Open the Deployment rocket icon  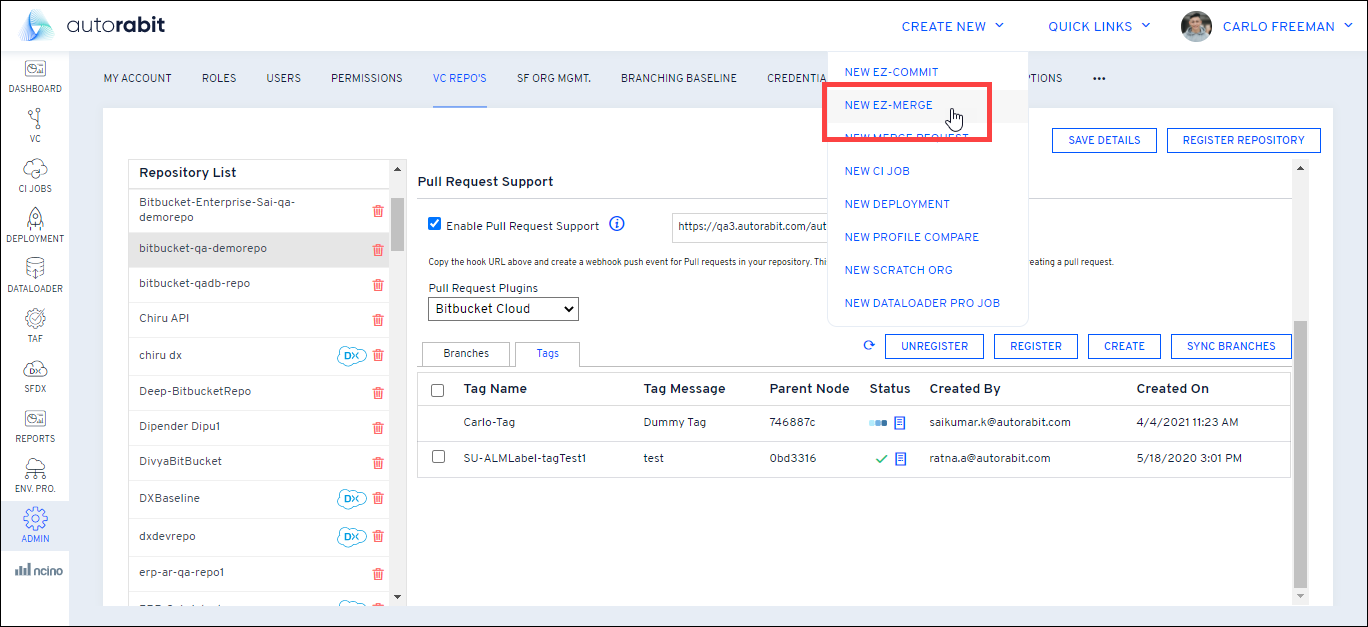click(x=35, y=224)
